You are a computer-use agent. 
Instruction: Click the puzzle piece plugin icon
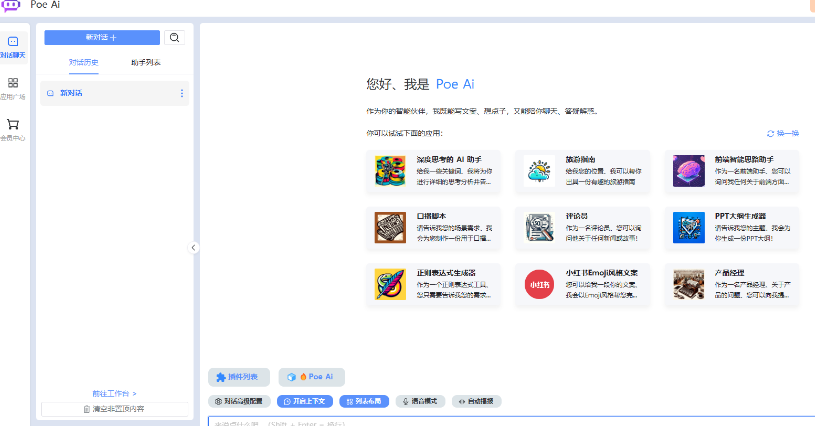click(x=221, y=378)
